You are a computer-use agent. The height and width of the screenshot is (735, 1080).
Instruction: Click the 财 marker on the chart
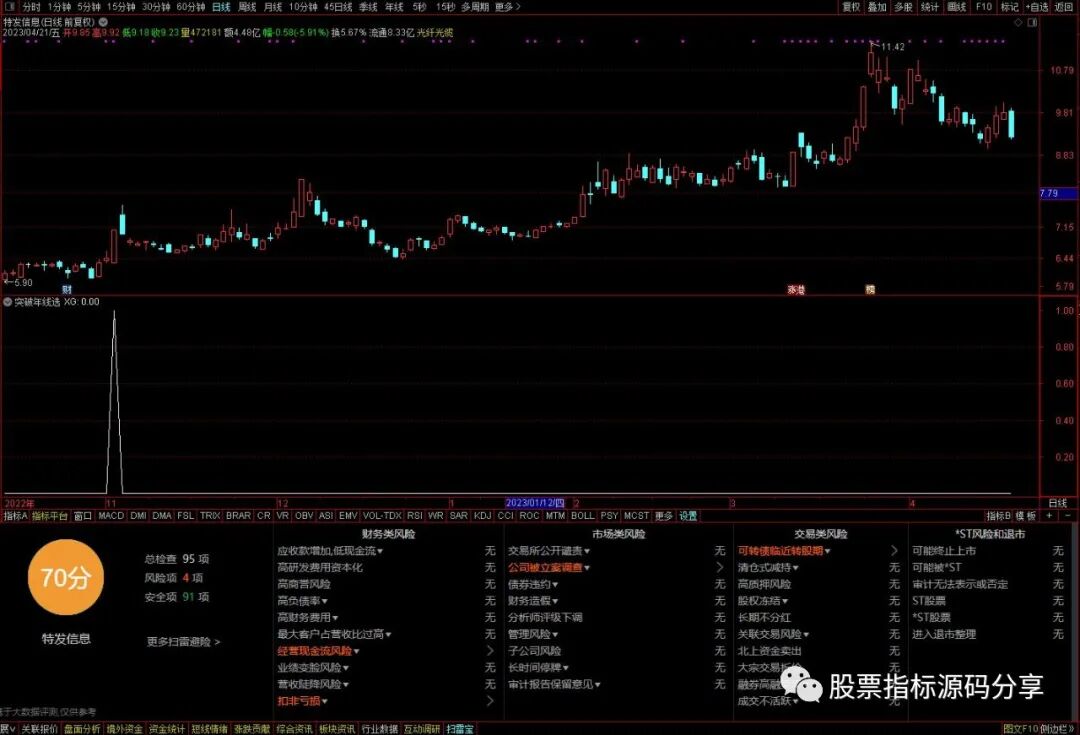pyautogui.click(x=67, y=289)
